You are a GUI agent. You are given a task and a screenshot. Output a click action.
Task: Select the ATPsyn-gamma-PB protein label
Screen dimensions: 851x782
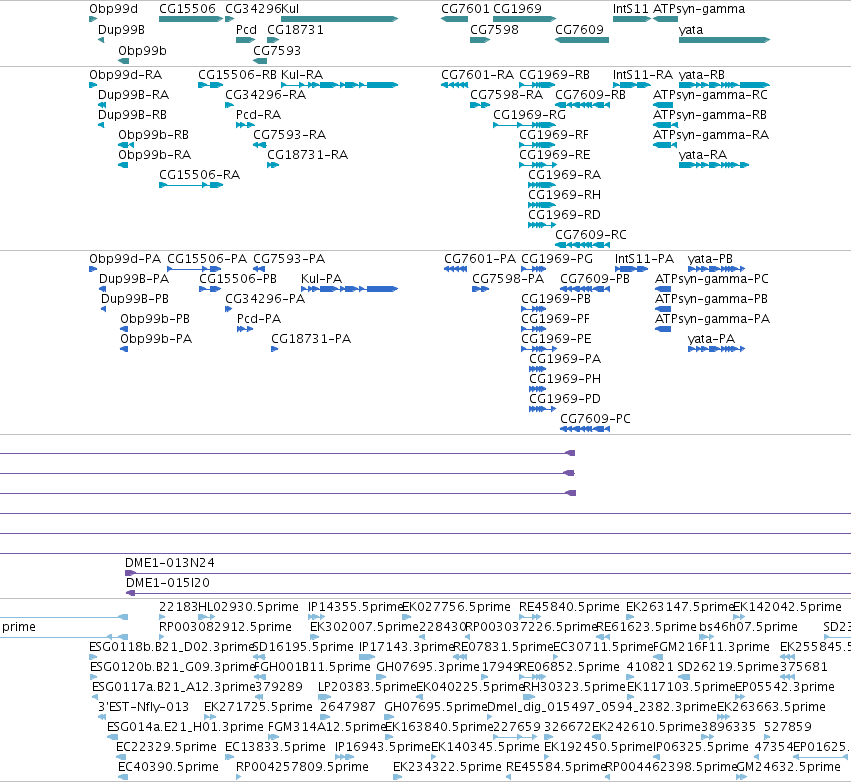[712, 298]
